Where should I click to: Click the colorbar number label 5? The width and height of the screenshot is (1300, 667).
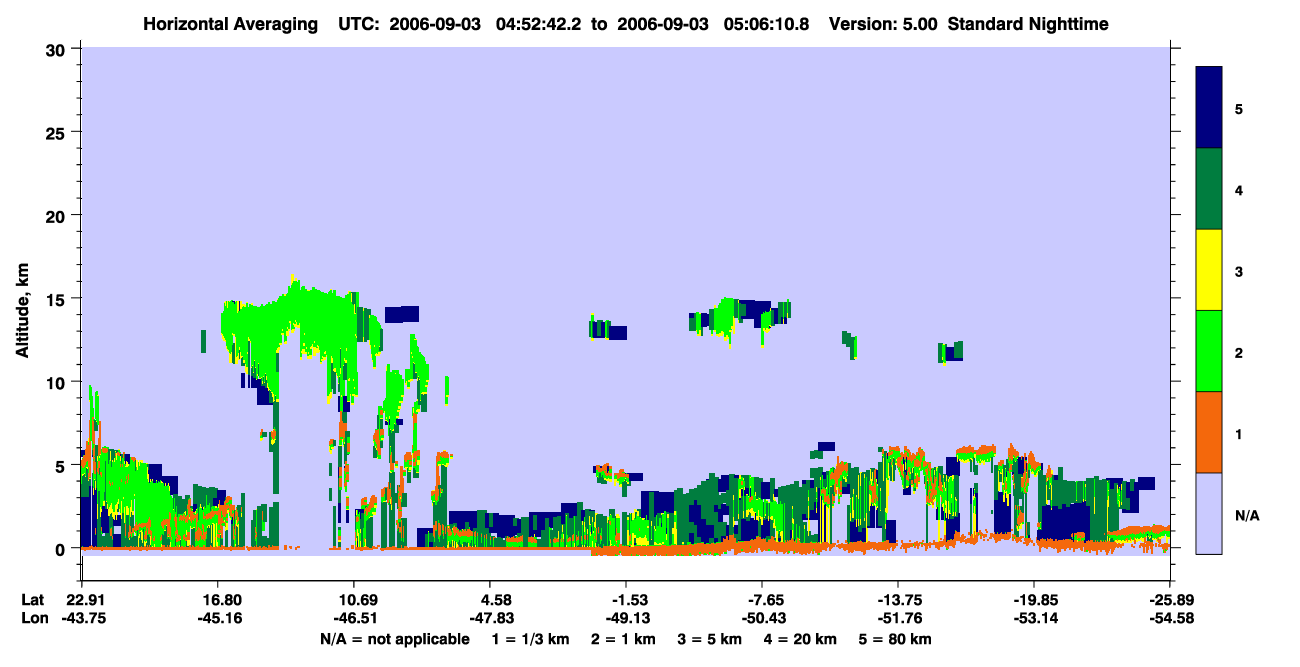[1239, 108]
